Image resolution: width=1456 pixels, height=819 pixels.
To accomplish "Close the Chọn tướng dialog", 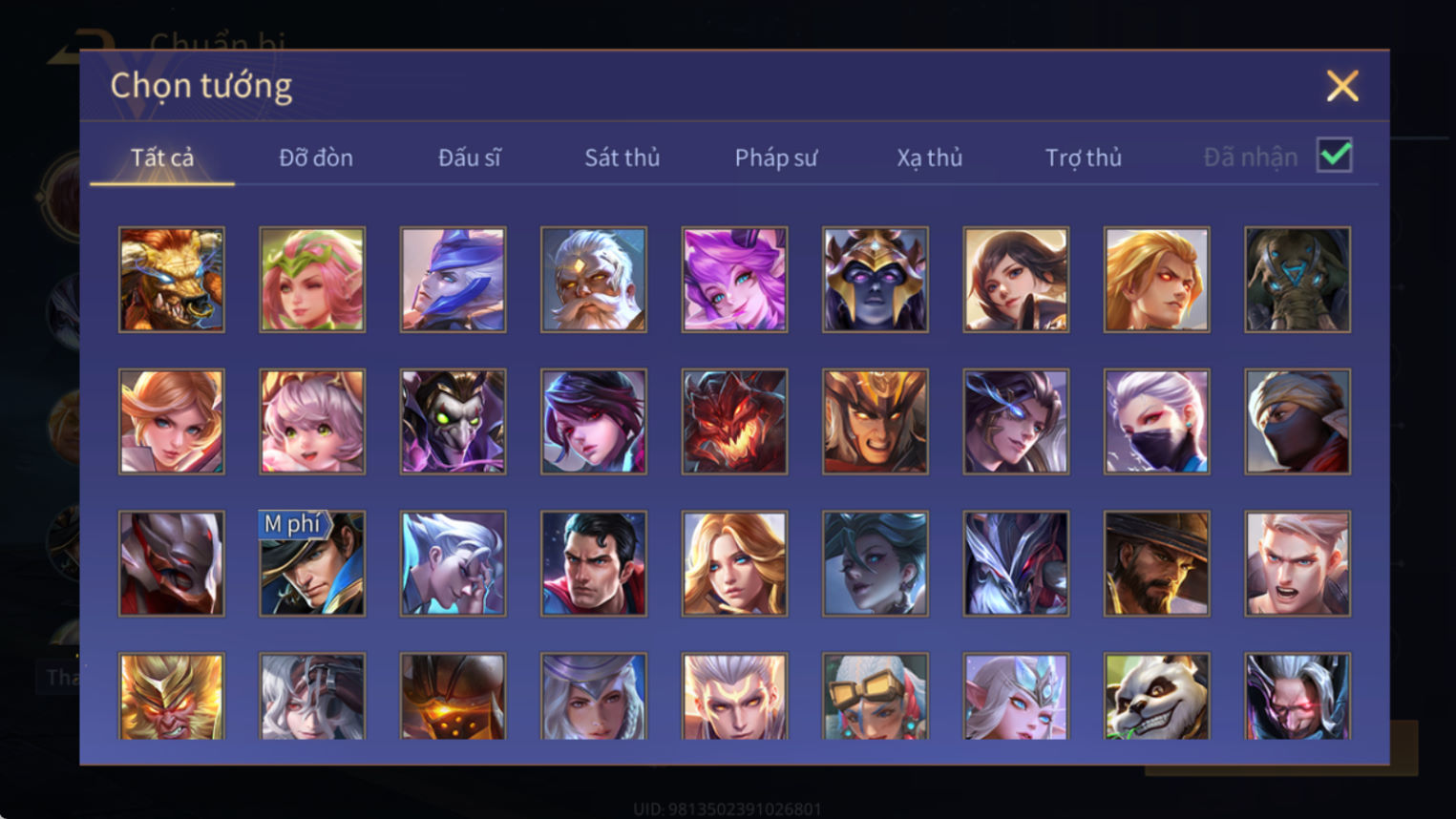I will coord(1342,86).
